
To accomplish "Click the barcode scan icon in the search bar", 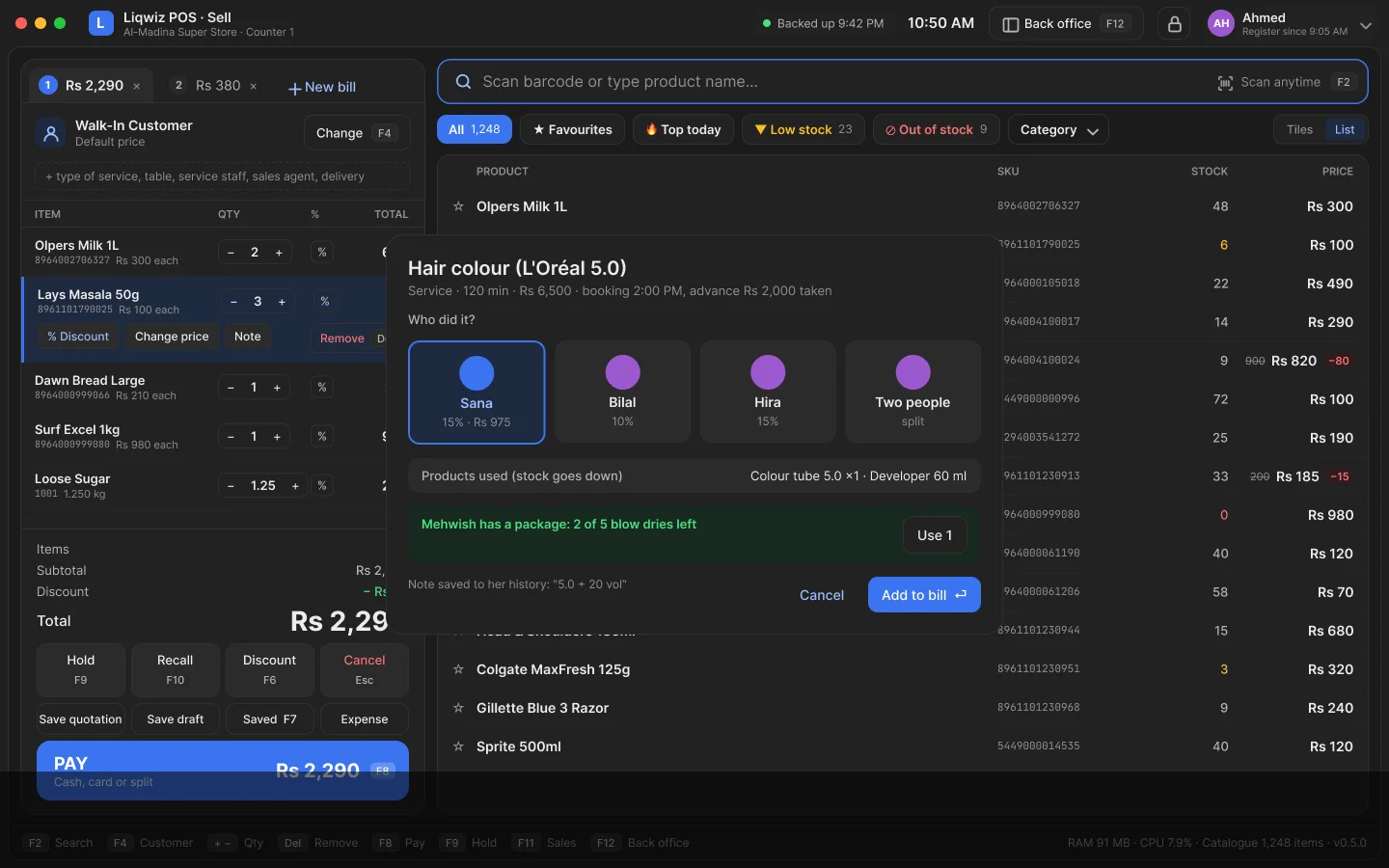I will pos(1225,83).
